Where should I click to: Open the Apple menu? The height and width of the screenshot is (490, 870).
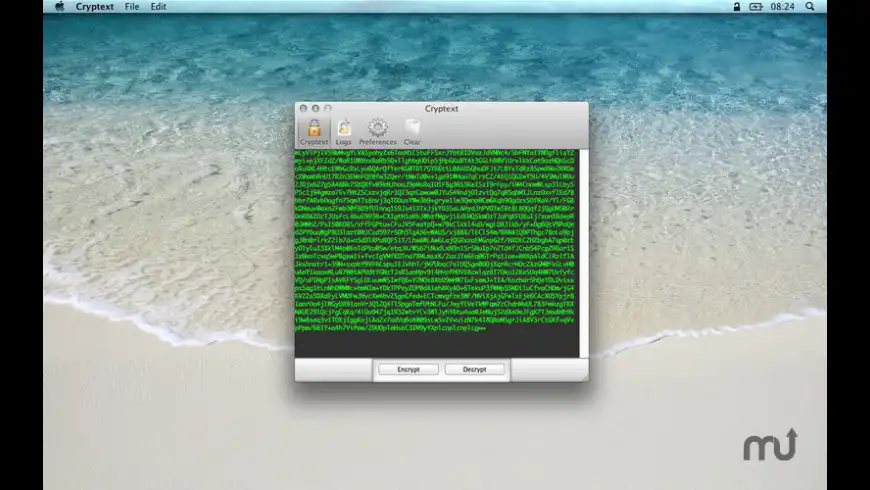60,7
